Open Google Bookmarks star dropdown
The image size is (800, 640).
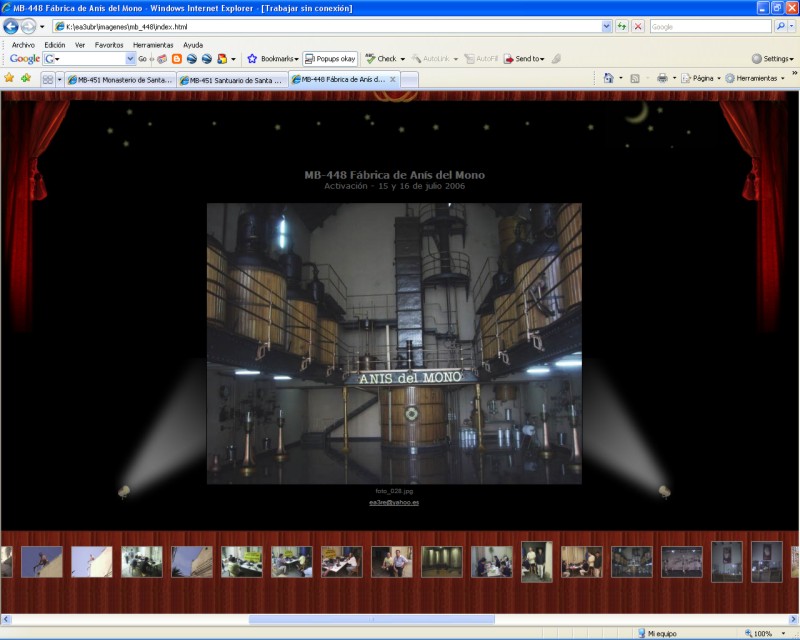(272, 59)
